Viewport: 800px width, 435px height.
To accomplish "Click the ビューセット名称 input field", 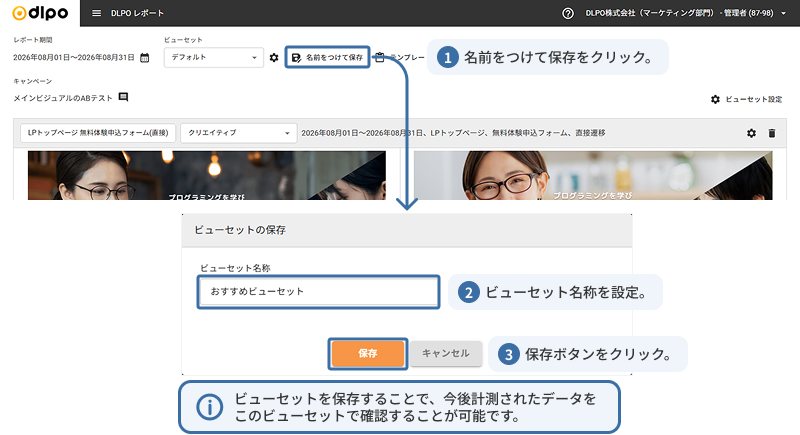I will 318,292.
